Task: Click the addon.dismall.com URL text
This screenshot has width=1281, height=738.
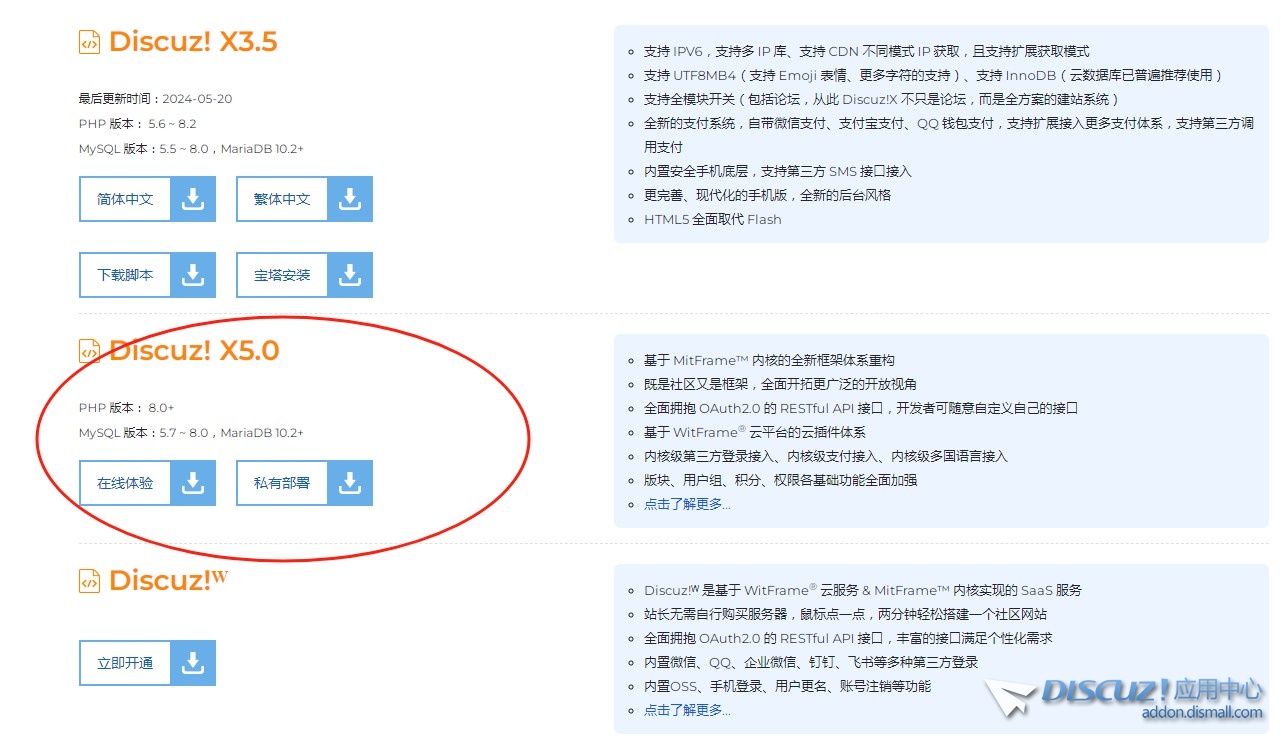Action: tap(1202, 713)
